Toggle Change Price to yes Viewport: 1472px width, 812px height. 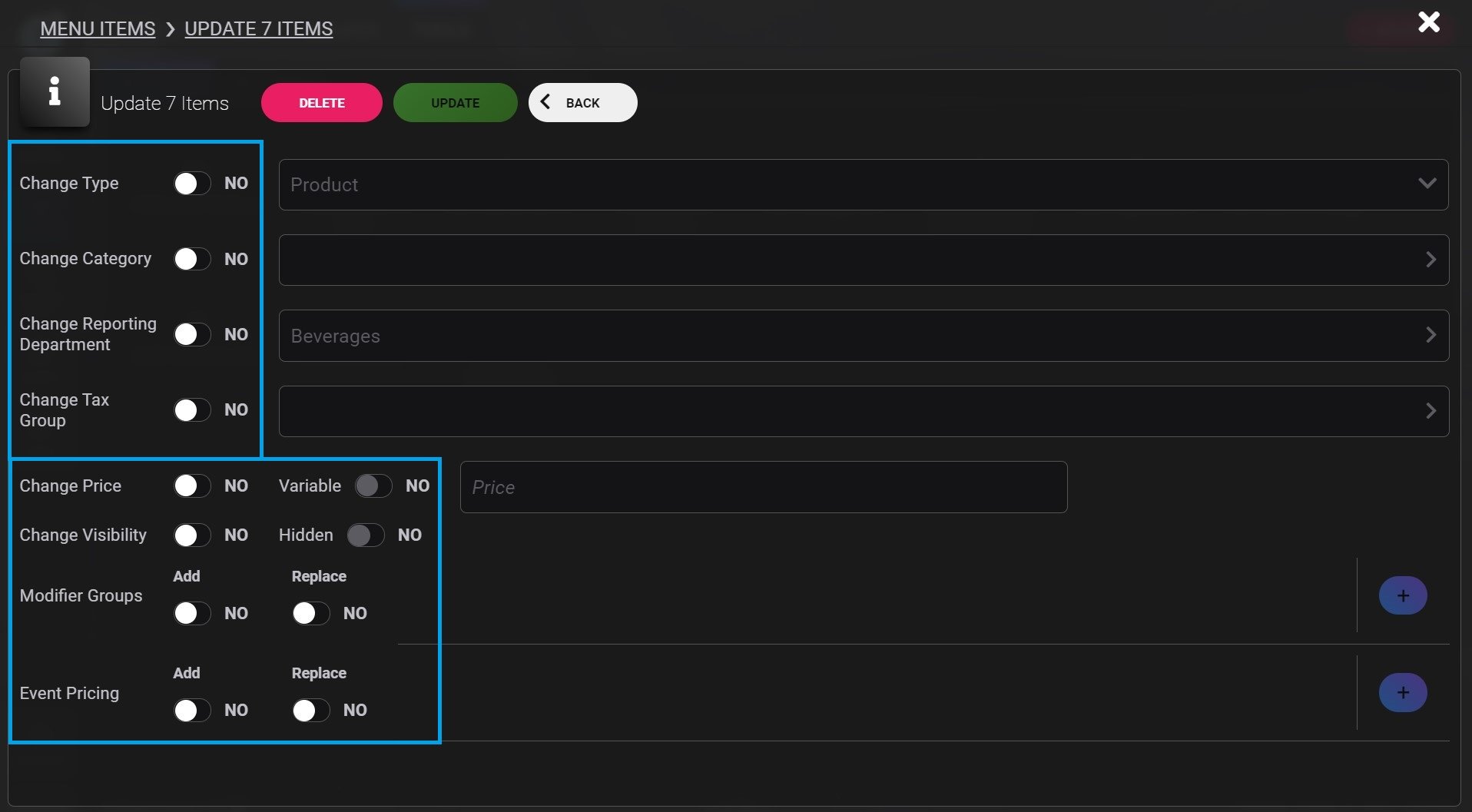[x=191, y=486]
